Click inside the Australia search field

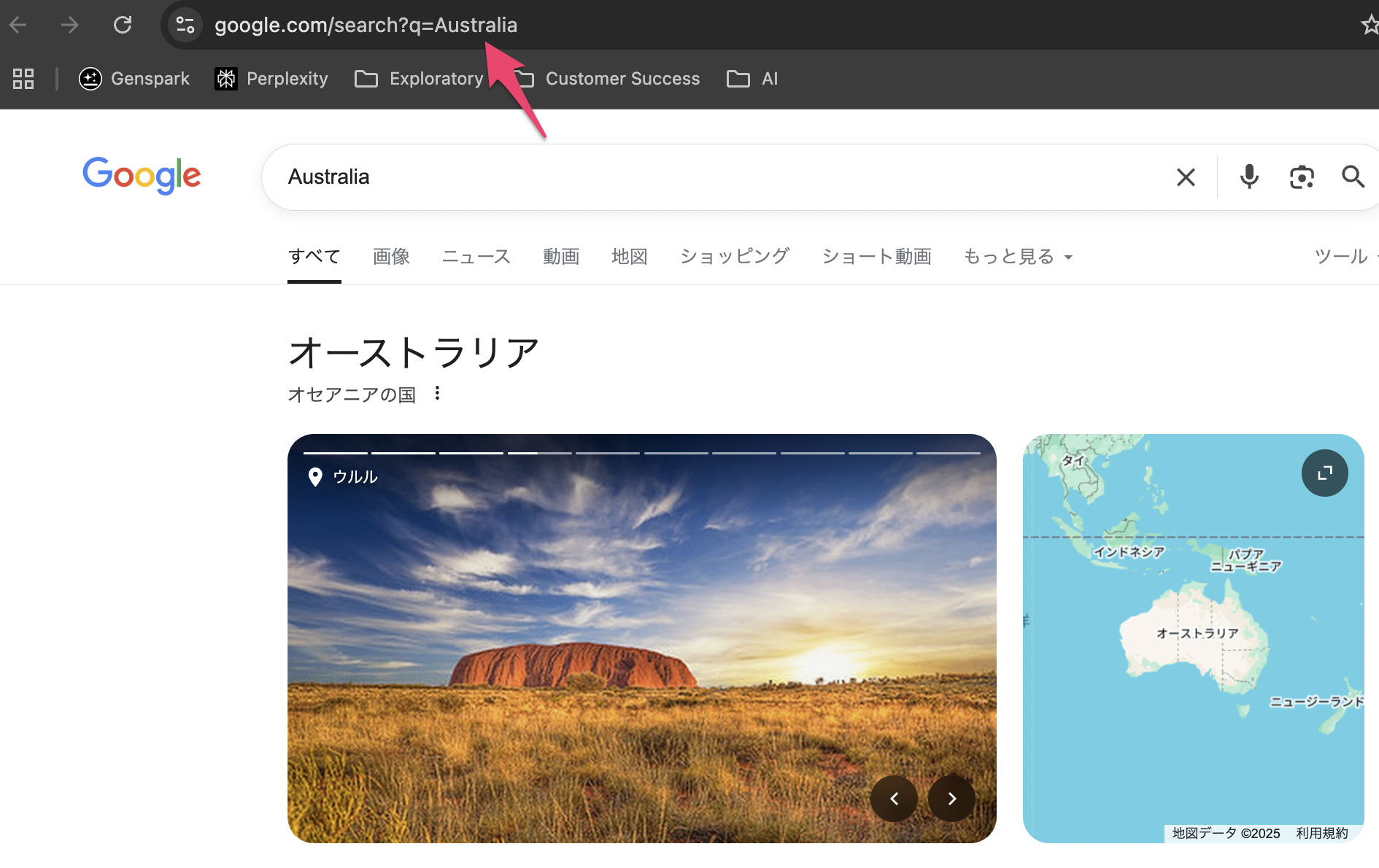tap(715, 177)
